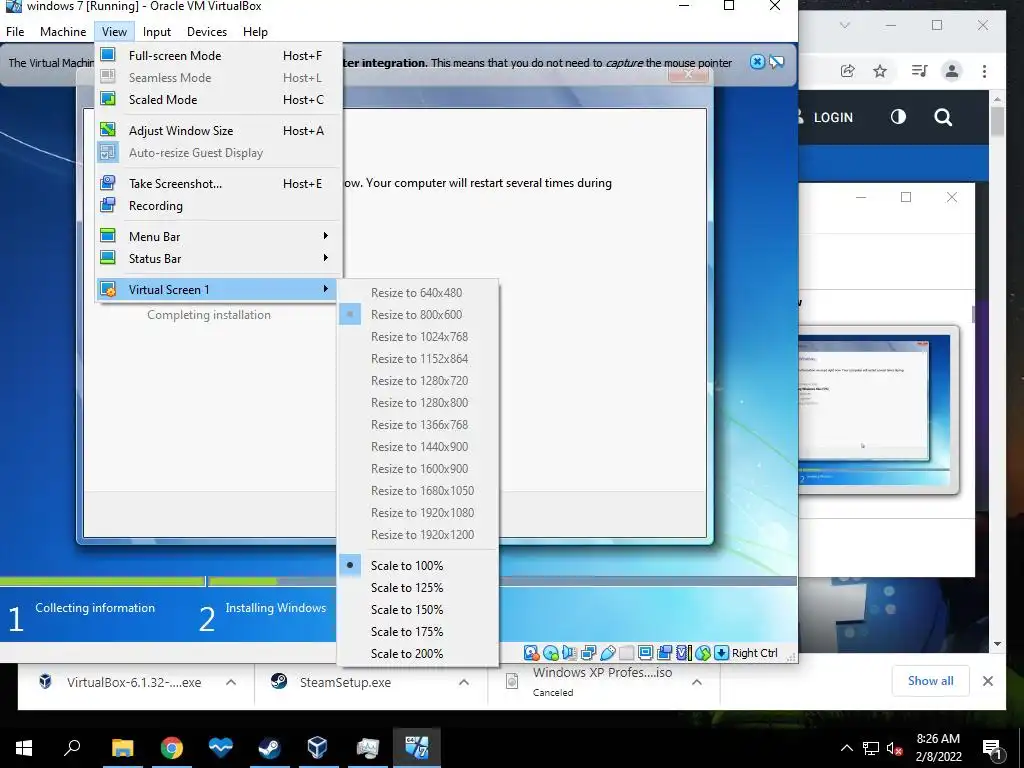Choose Resize to 800x600 option
This screenshot has height=768, width=1024.
coord(418,315)
